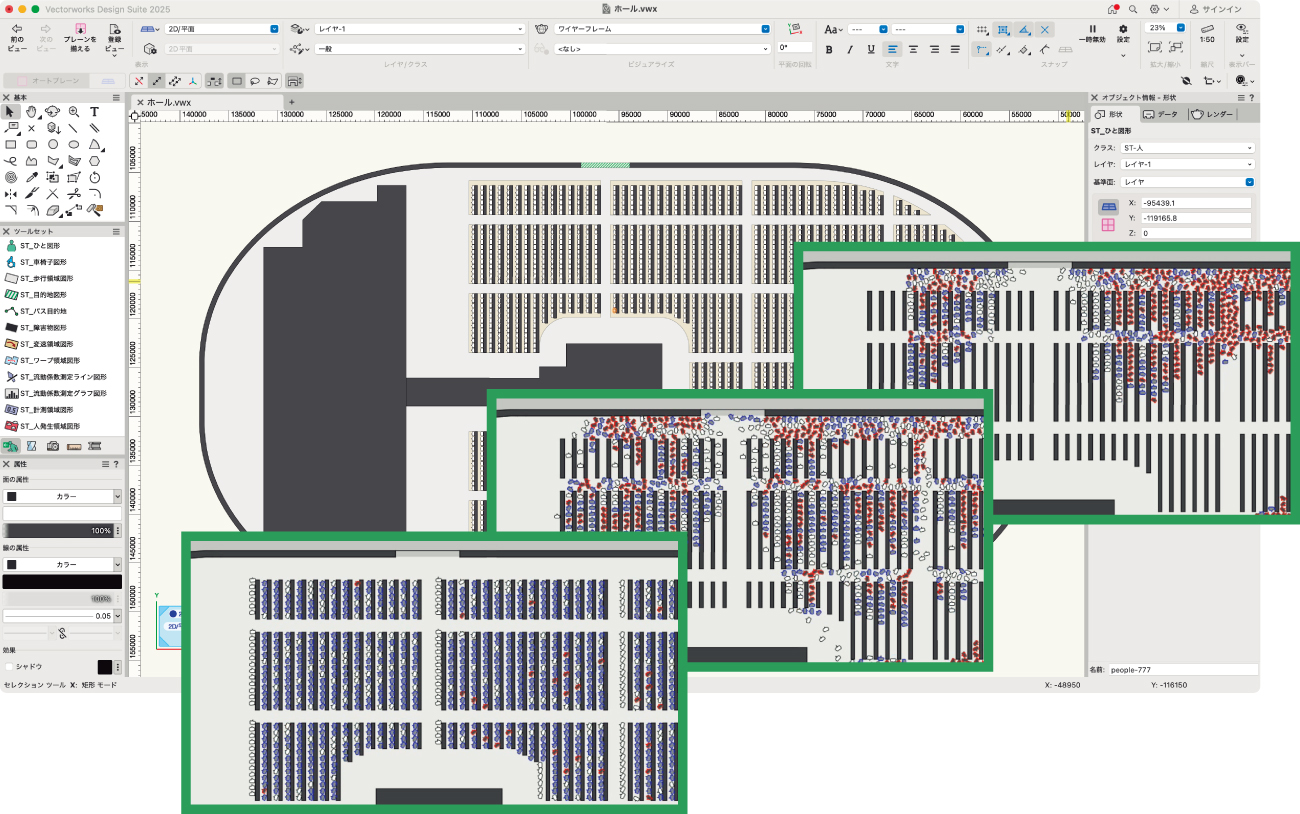Open the ワイヤーフレーム render mode dropdown
The height and width of the screenshot is (814, 1300).
[660, 30]
